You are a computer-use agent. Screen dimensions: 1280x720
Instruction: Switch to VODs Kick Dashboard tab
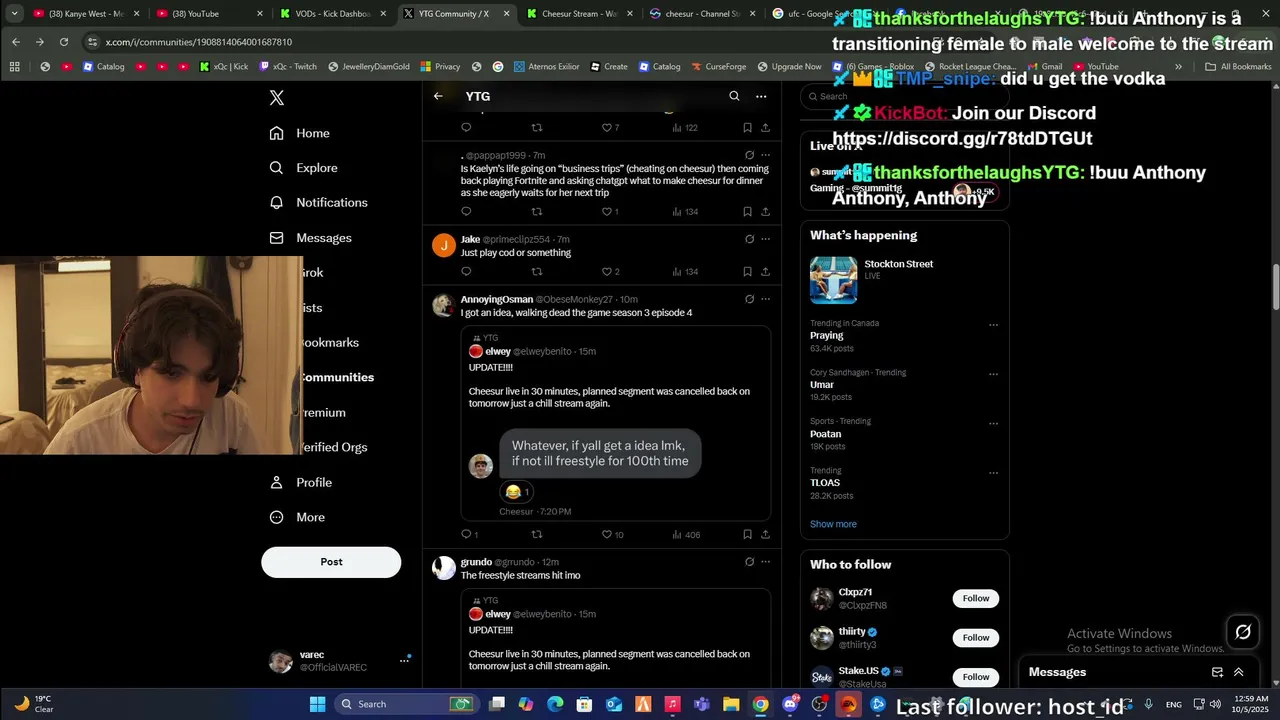[x=331, y=14]
